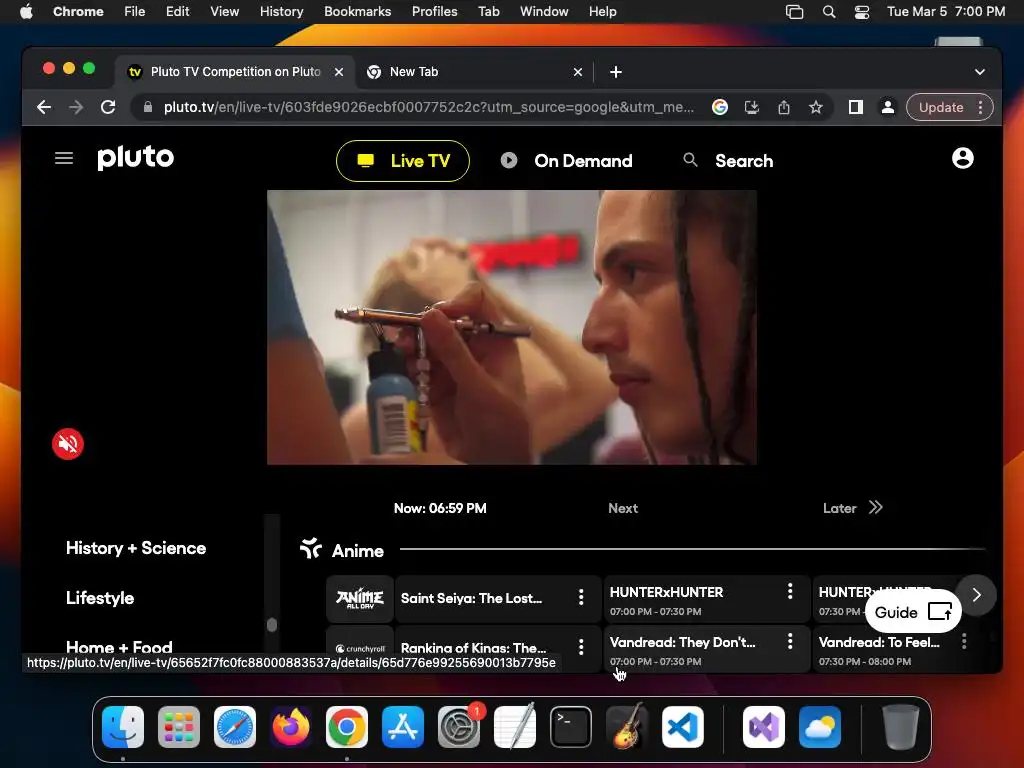The height and width of the screenshot is (768, 1024).
Task: Switch to On Demand
Action: tap(567, 161)
